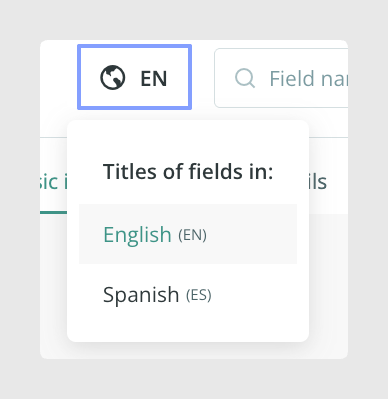The image size is (388, 399).
Task: Switch to the partially hidden Basic info tab
Action: [x=53, y=182]
